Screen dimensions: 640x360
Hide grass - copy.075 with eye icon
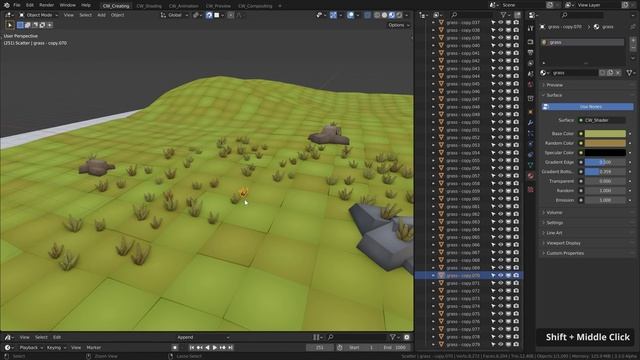(500, 314)
